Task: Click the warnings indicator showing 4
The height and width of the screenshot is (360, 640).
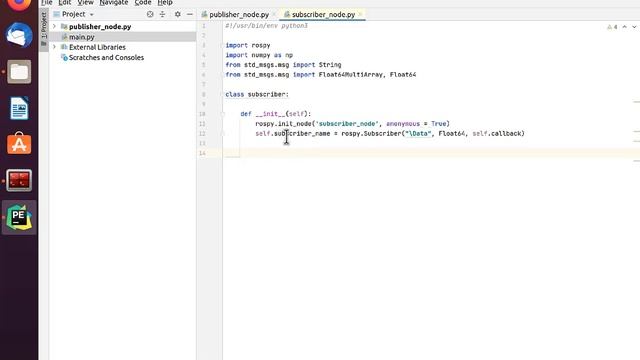Action: [612, 27]
